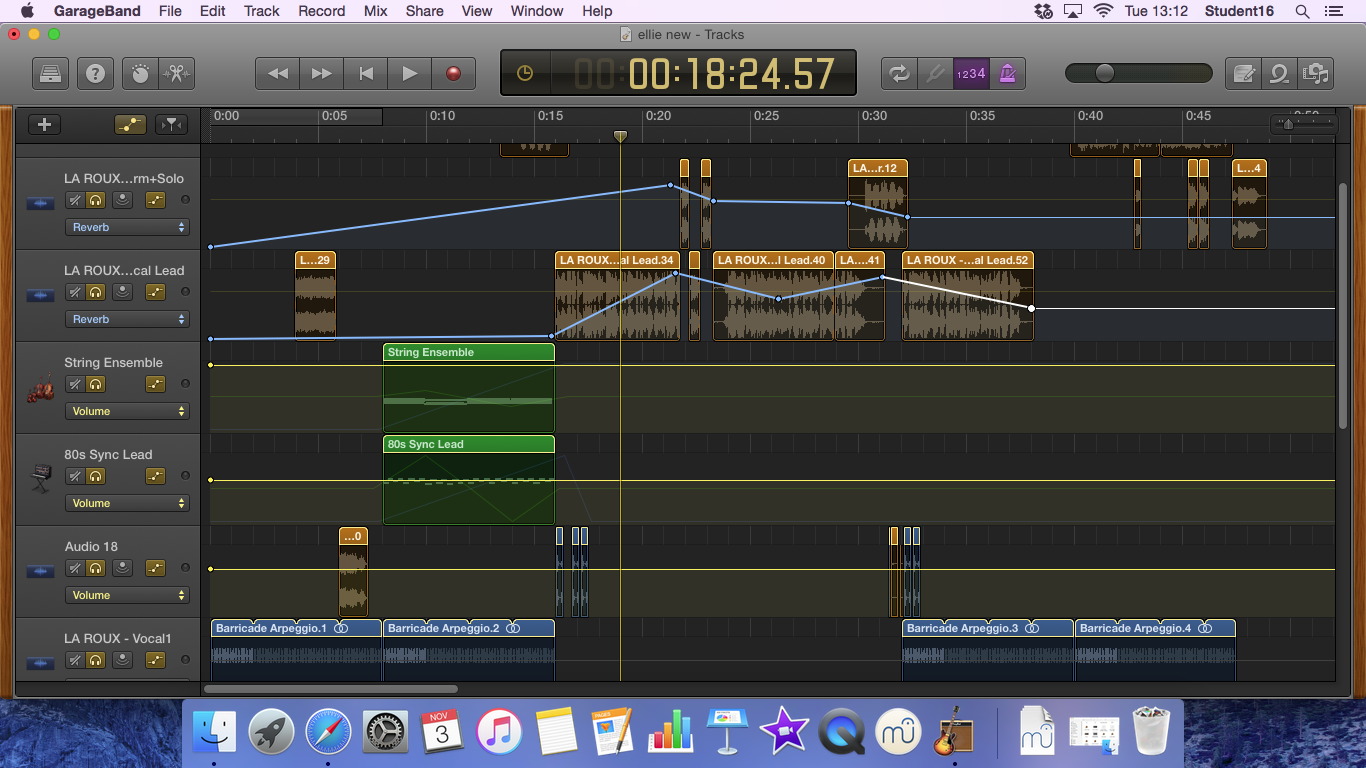Select the Barricade Arpeggio.3 region

coord(988,650)
